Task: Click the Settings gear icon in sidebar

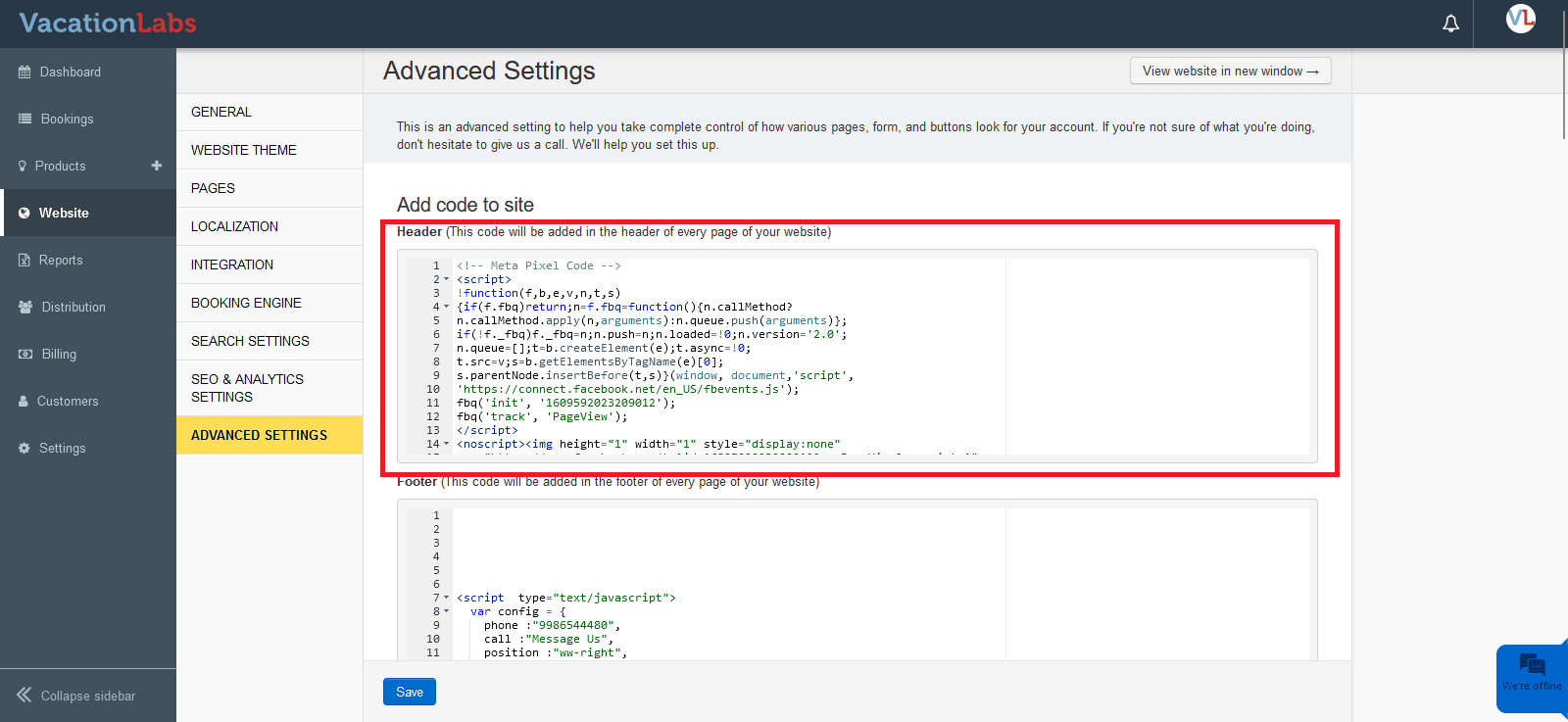Action: (x=24, y=448)
